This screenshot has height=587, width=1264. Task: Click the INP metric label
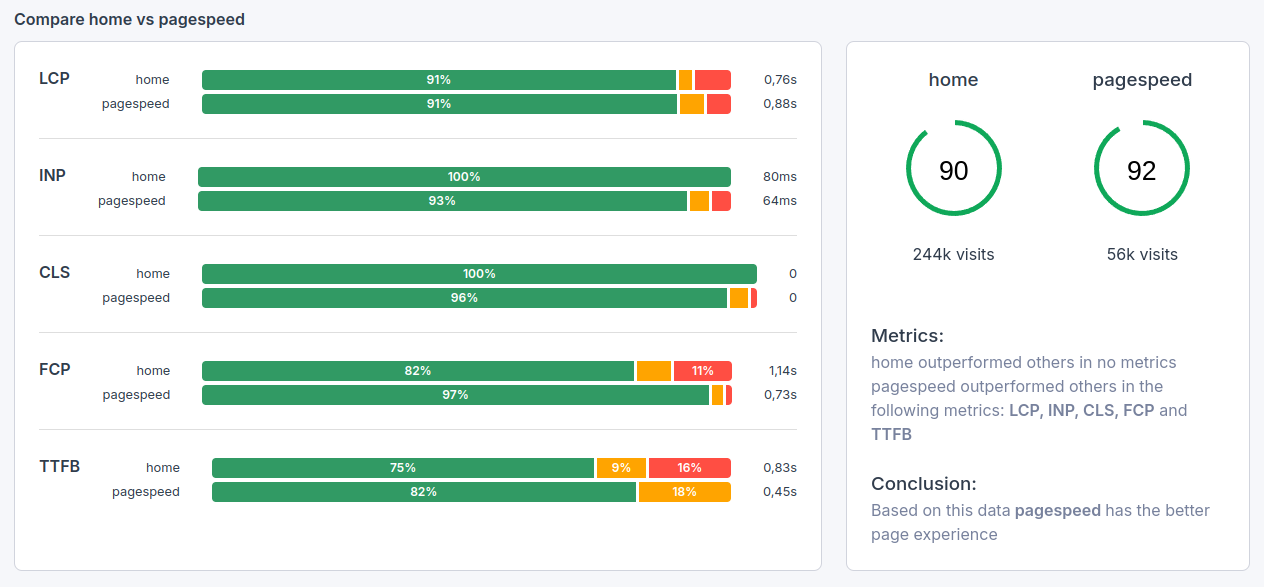[54, 175]
